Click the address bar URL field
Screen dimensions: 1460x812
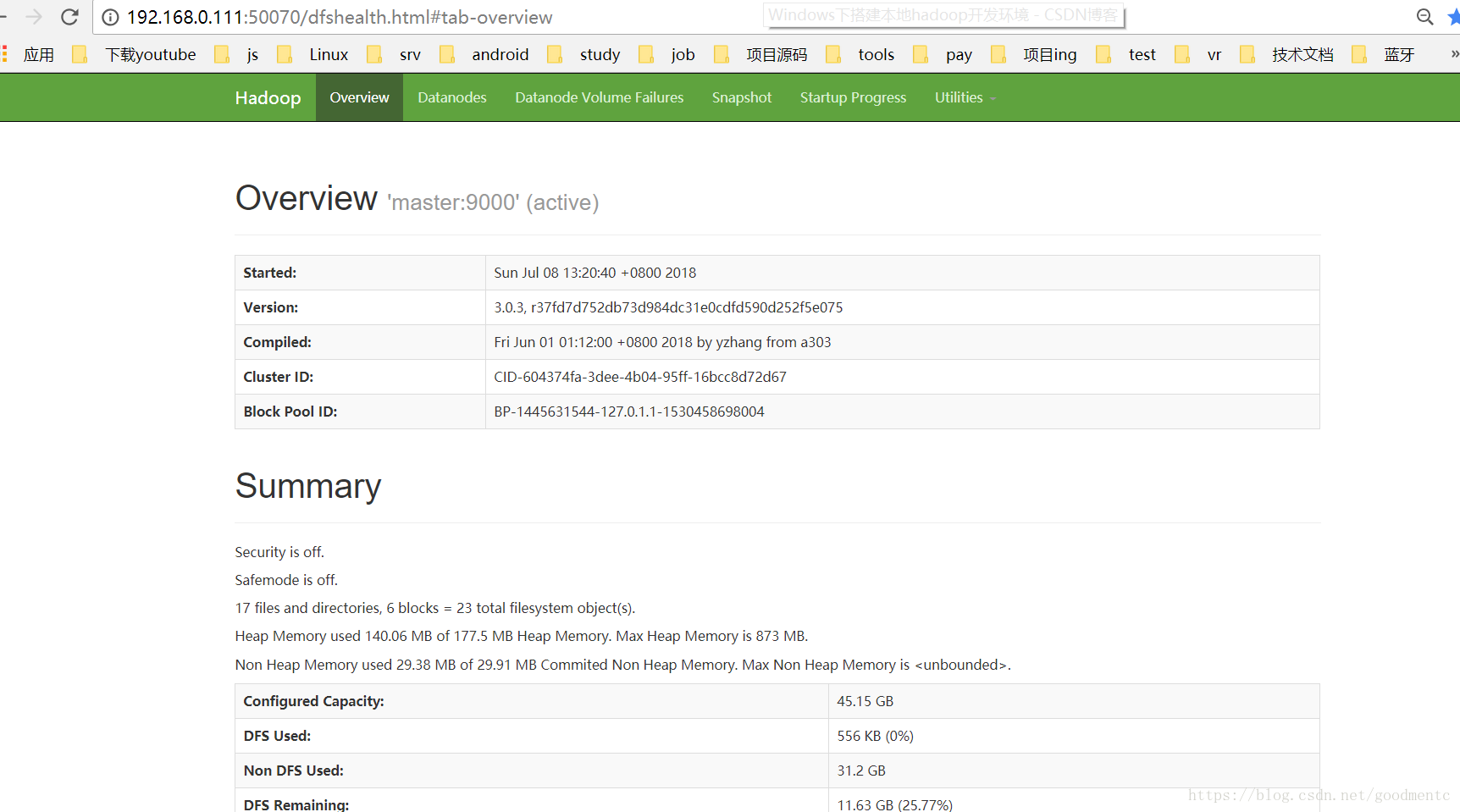(x=339, y=17)
